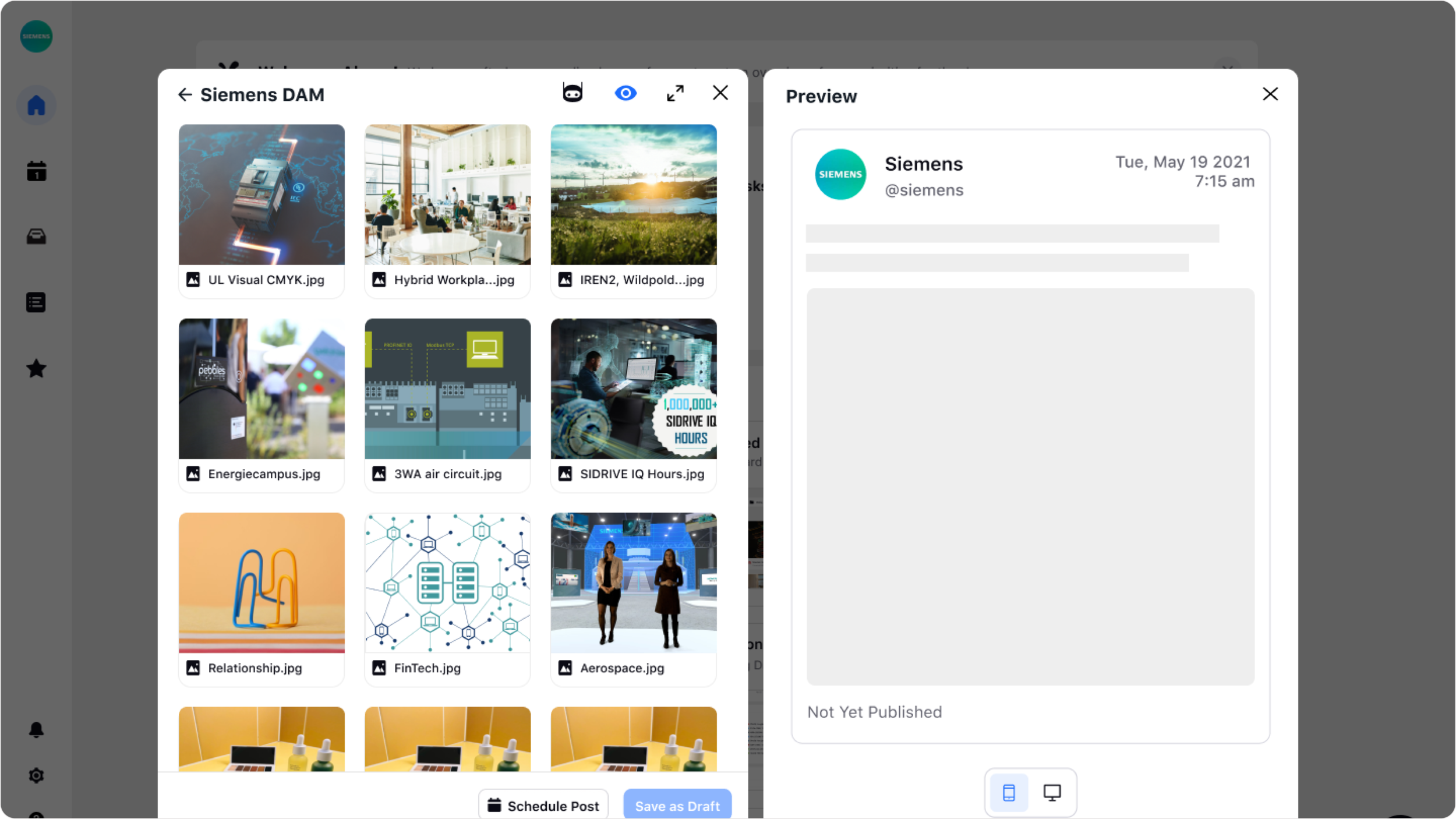Click the UL Visual CMYK.jpg file name
Viewport: 1456px width, 819px height.
(266, 280)
